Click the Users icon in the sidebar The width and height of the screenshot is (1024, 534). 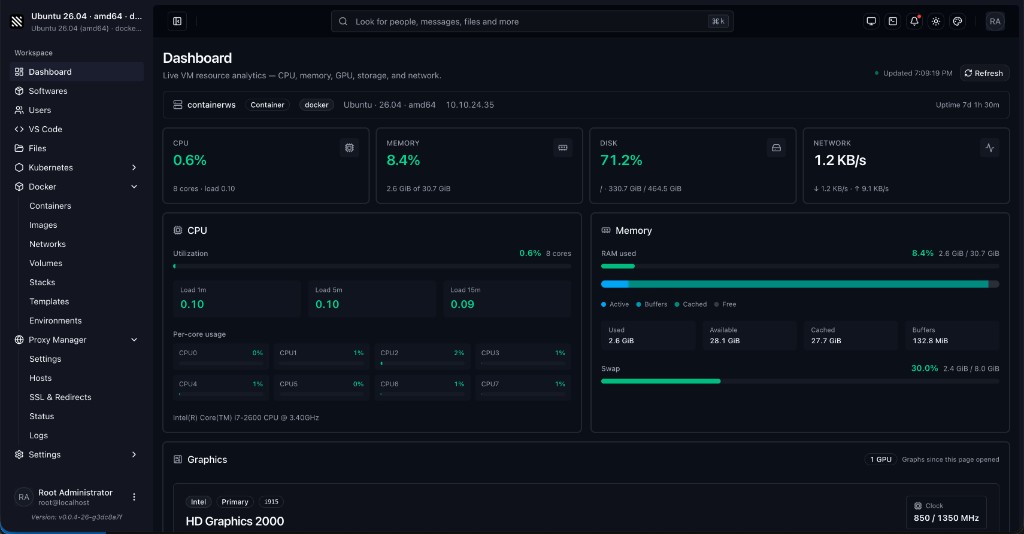(x=19, y=110)
